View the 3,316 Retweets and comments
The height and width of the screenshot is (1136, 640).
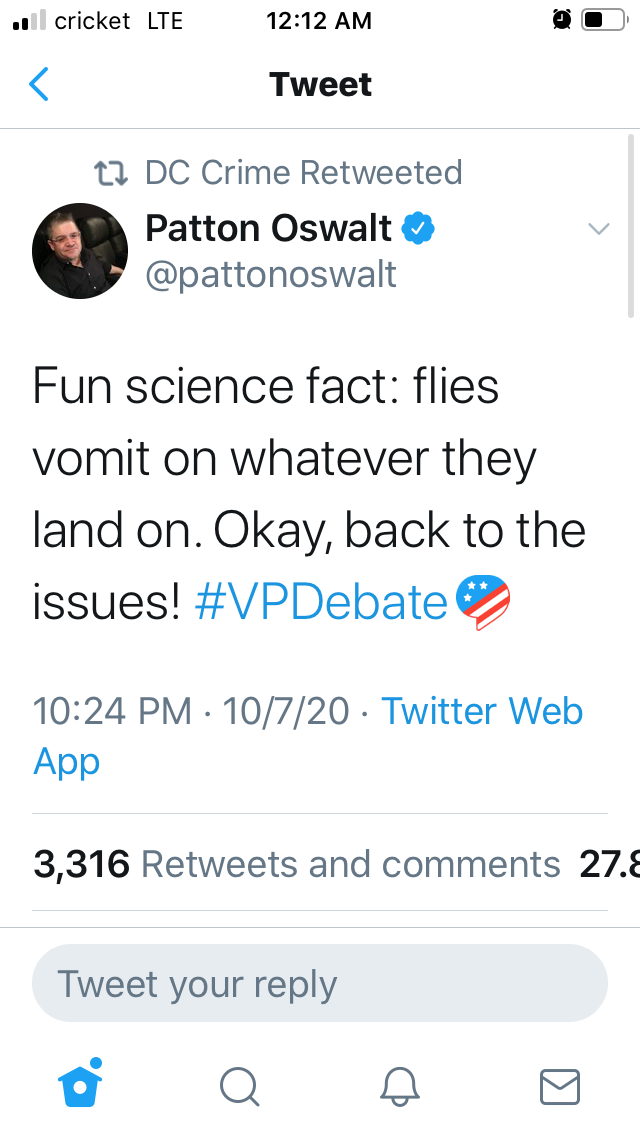(297, 864)
